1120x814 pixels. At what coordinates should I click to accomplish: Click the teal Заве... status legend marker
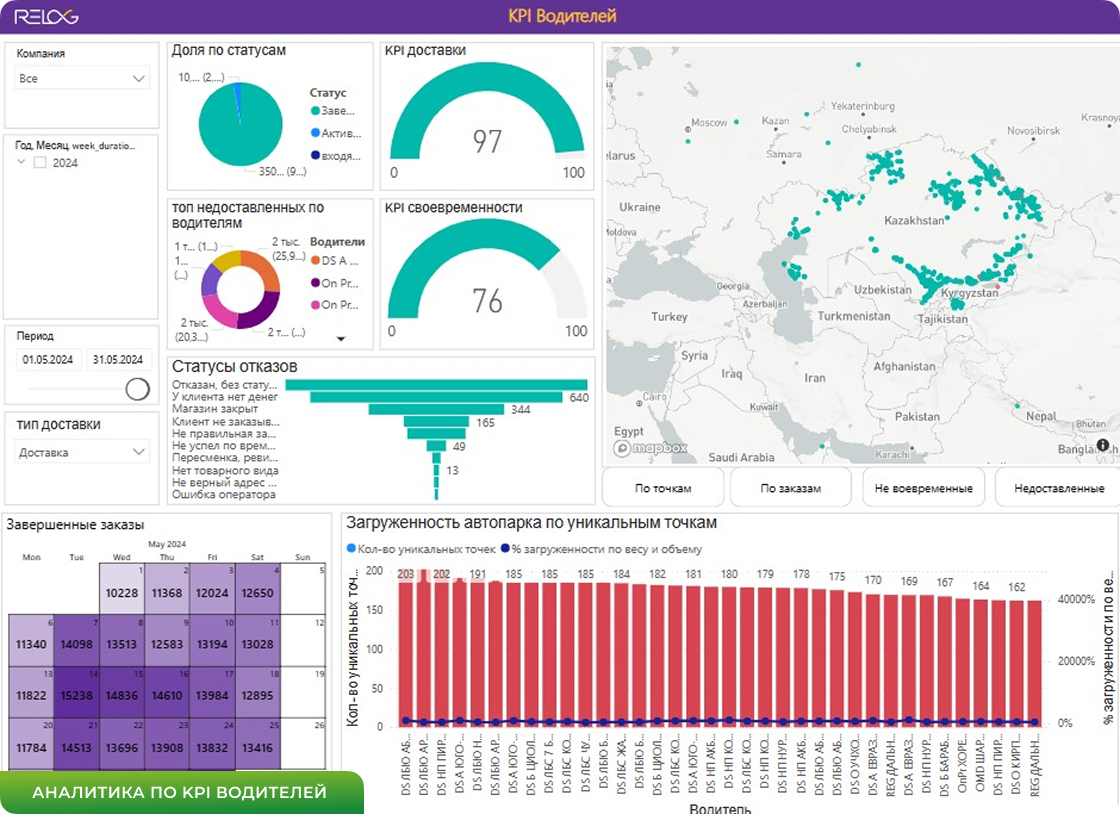click(315, 111)
